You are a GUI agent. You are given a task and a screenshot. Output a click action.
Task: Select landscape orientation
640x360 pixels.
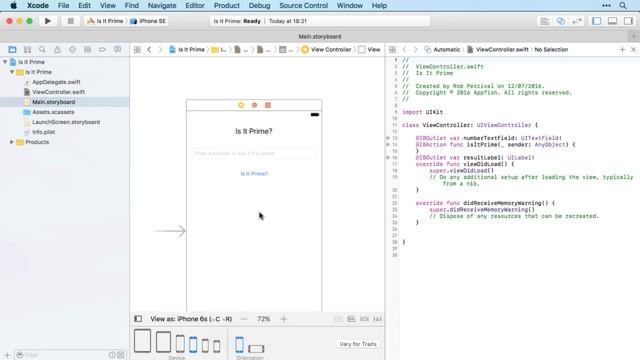[x=256, y=349]
